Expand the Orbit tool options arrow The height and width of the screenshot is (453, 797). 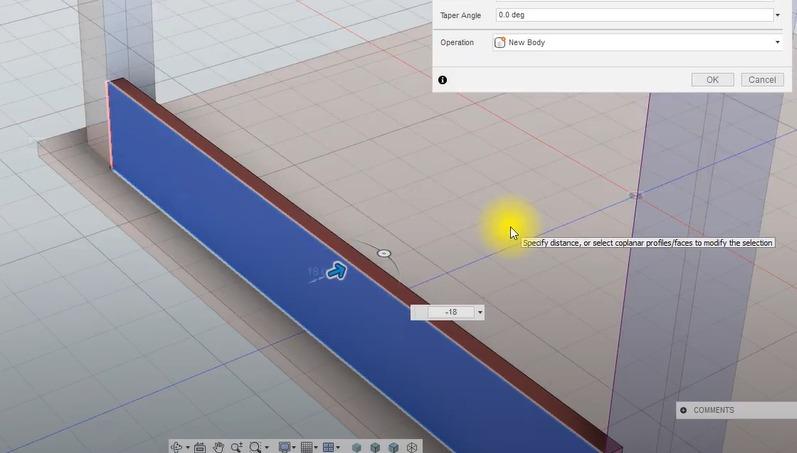tap(188, 447)
